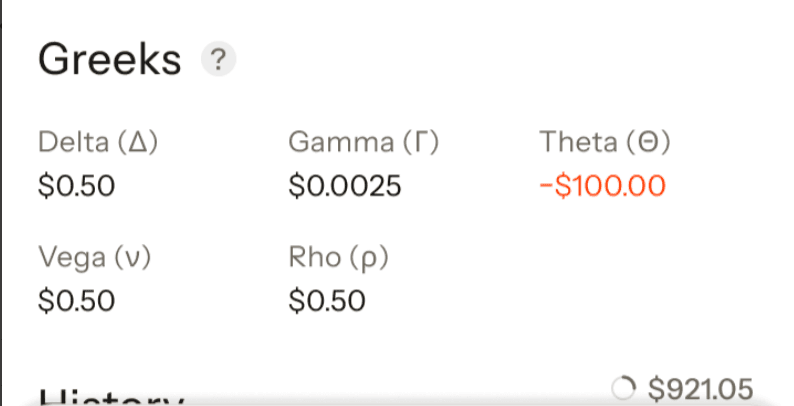Viewport: 794px width, 406px height.
Task: Select the $0.50 value under Rho
Action: (326, 300)
